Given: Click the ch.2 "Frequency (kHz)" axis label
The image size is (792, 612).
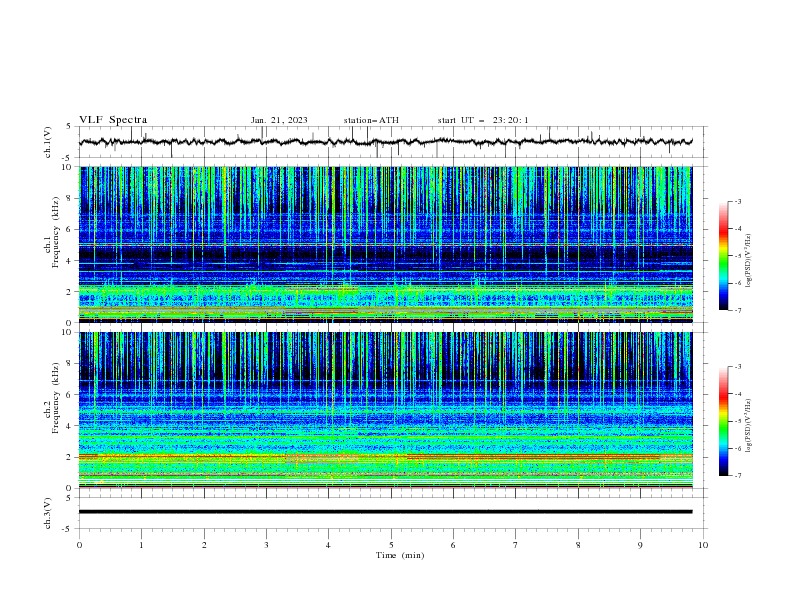Looking at the screenshot, I should pos(56,398).
